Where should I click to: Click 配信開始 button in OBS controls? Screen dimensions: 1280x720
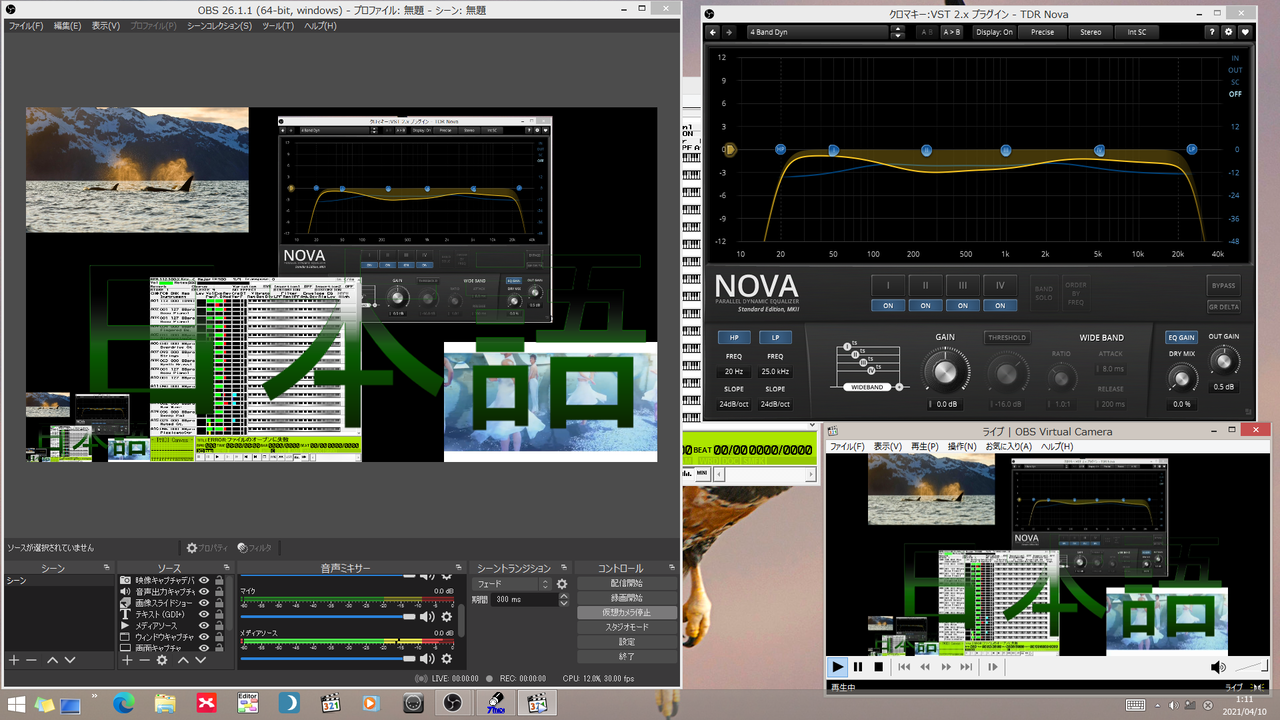tap(627, 583)
